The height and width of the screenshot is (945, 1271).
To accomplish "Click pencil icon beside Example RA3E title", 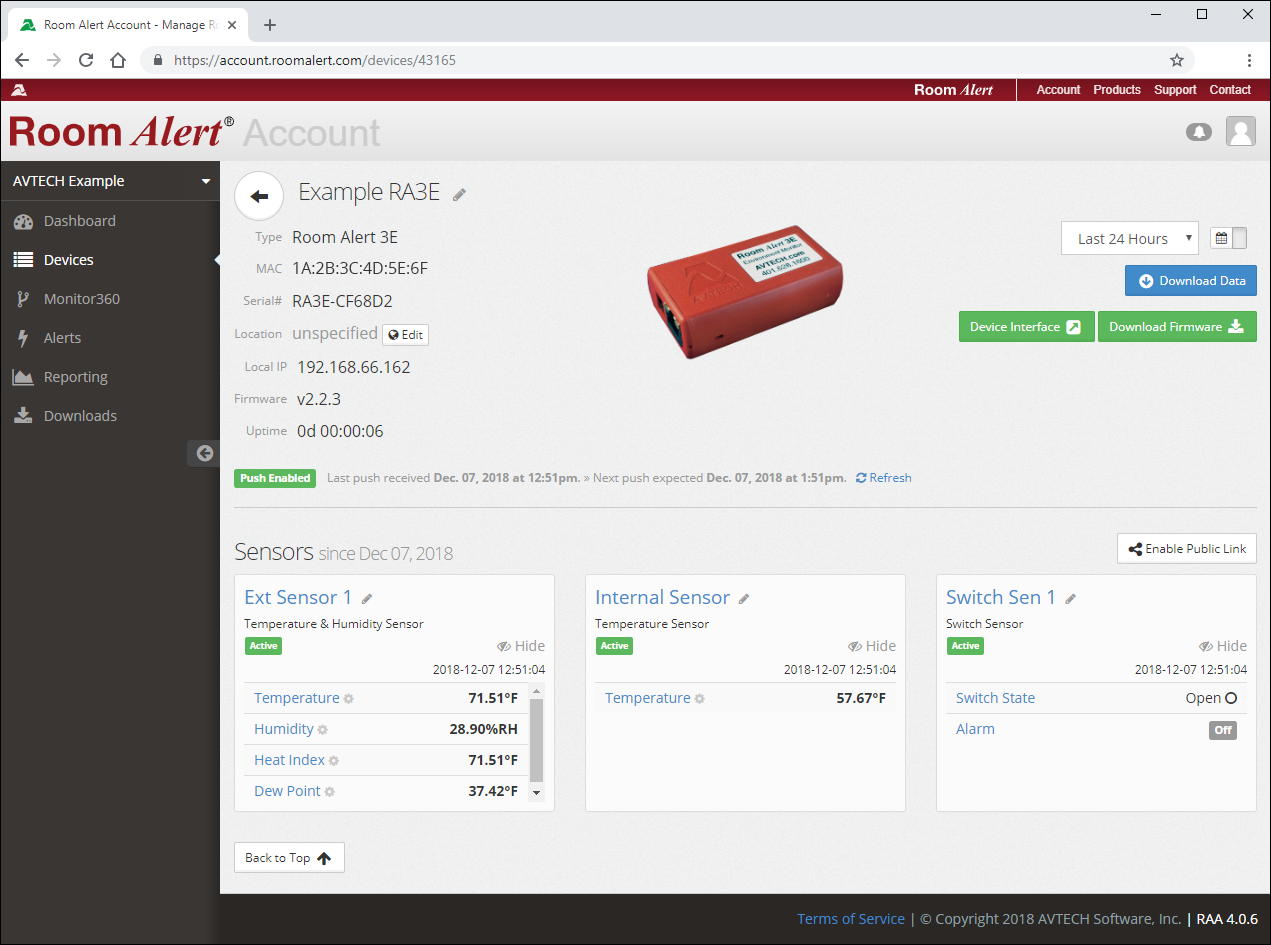I will [459, 195].
